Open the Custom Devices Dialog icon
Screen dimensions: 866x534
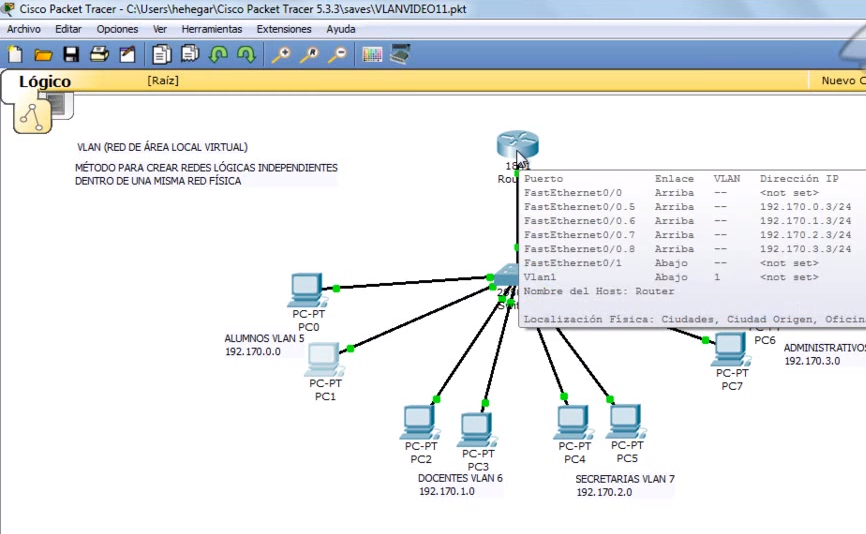(400, 54)
